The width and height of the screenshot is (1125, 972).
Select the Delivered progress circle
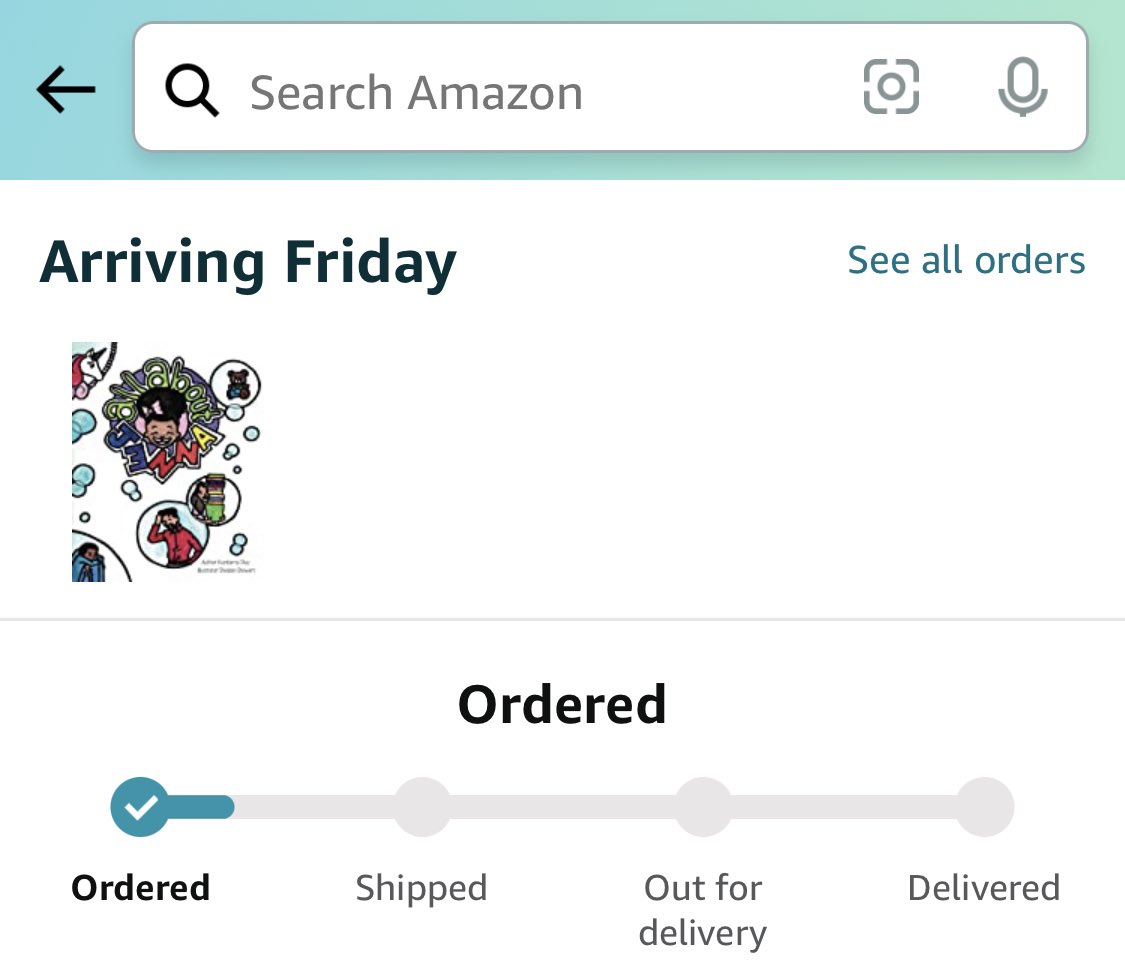point(984,807)
